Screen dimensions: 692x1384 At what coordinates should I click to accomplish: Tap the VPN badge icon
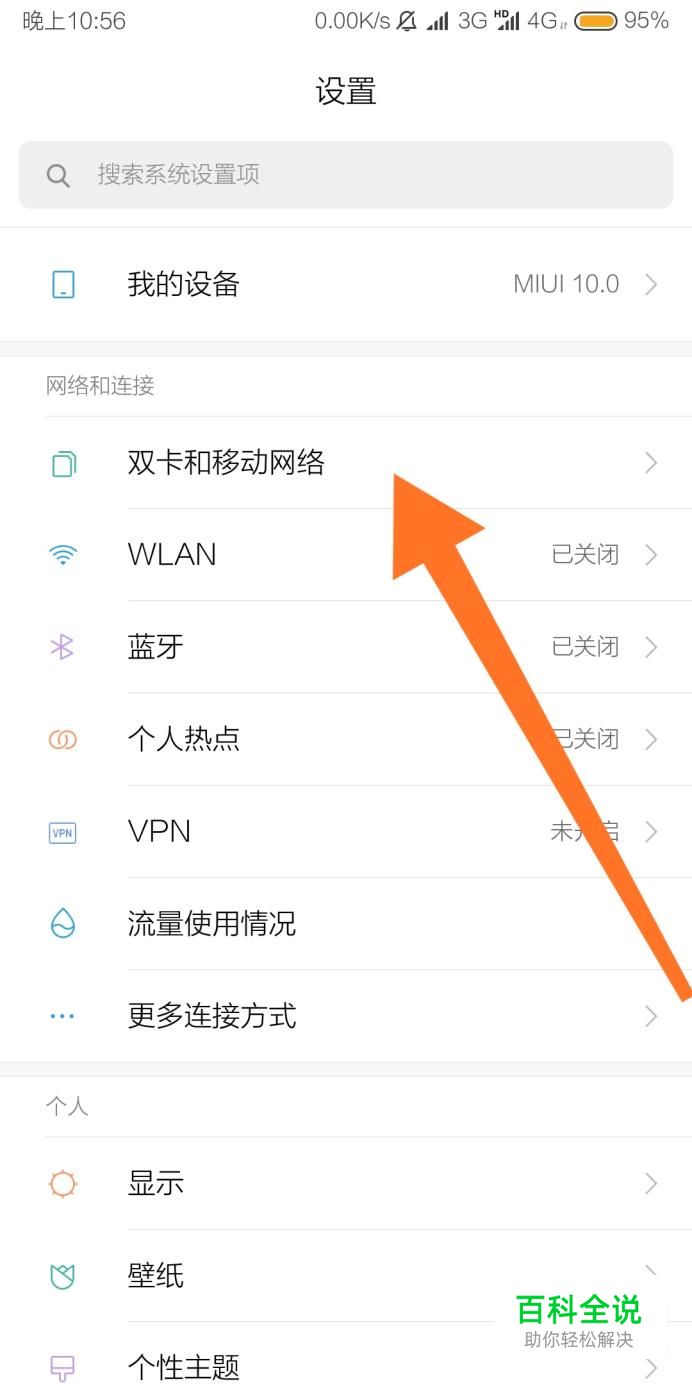[63, 832]
